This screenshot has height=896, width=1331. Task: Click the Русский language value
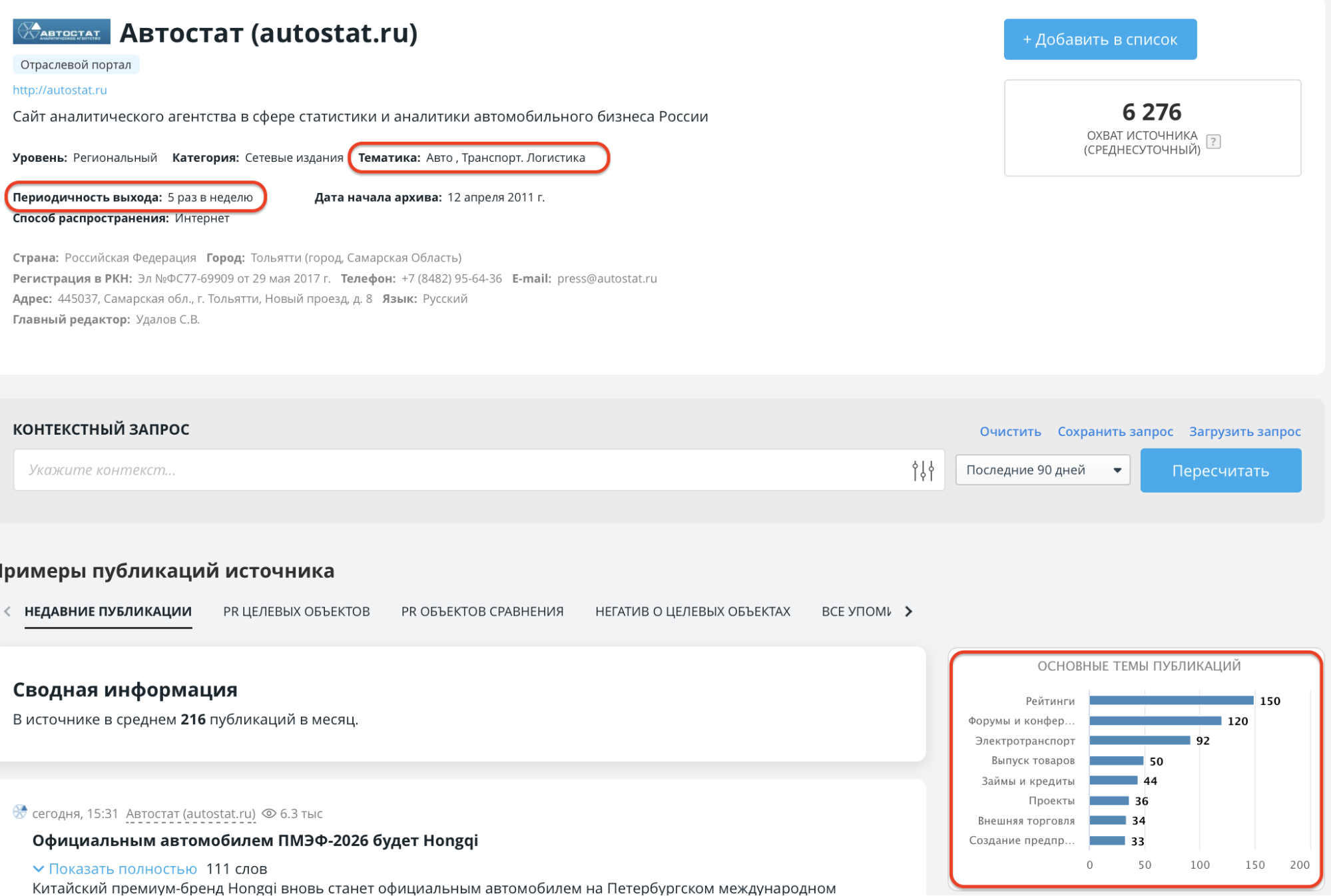point(445,299)
